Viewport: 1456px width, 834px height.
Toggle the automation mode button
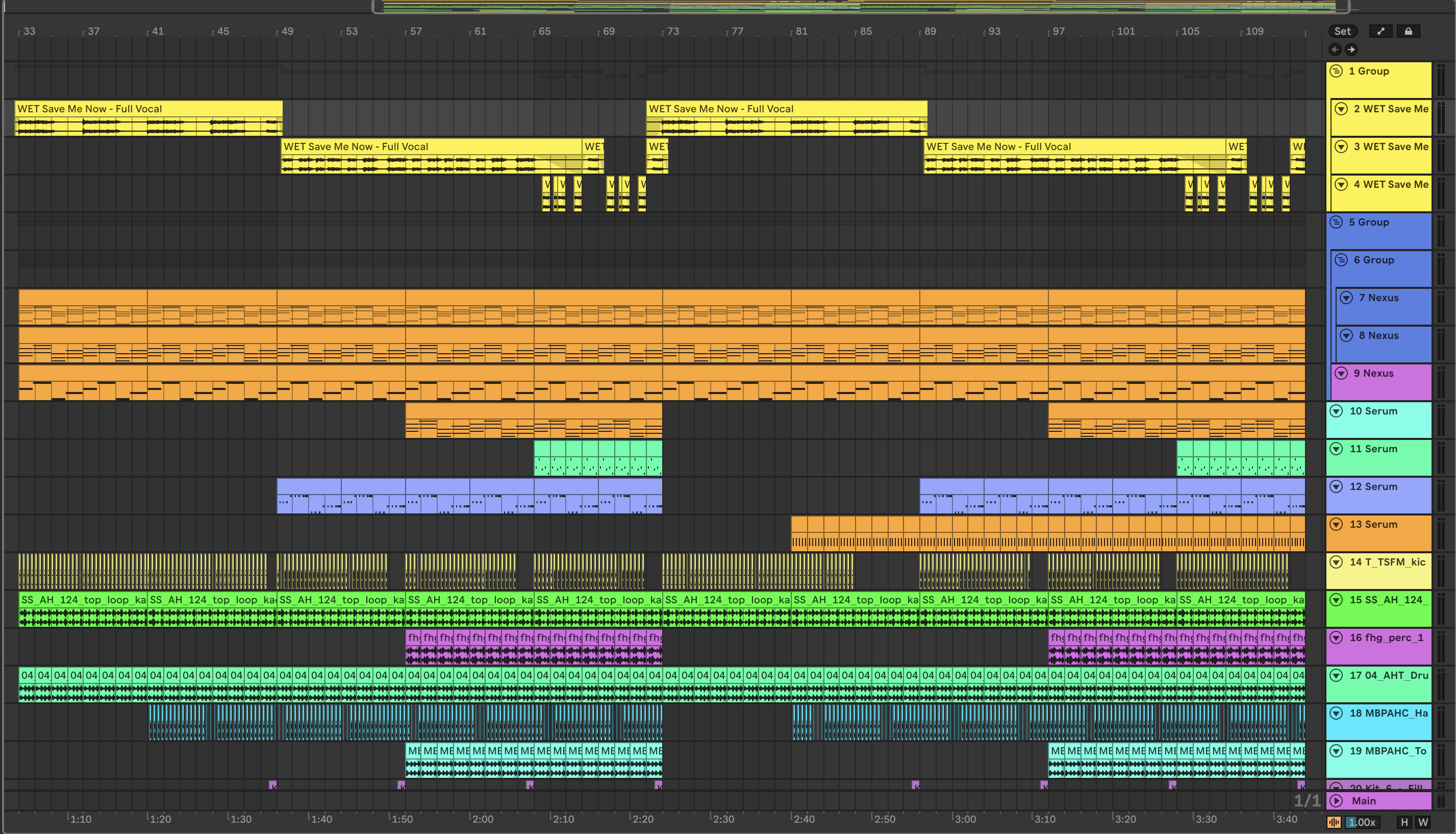pyautogui.click(x=1380, y=32)
